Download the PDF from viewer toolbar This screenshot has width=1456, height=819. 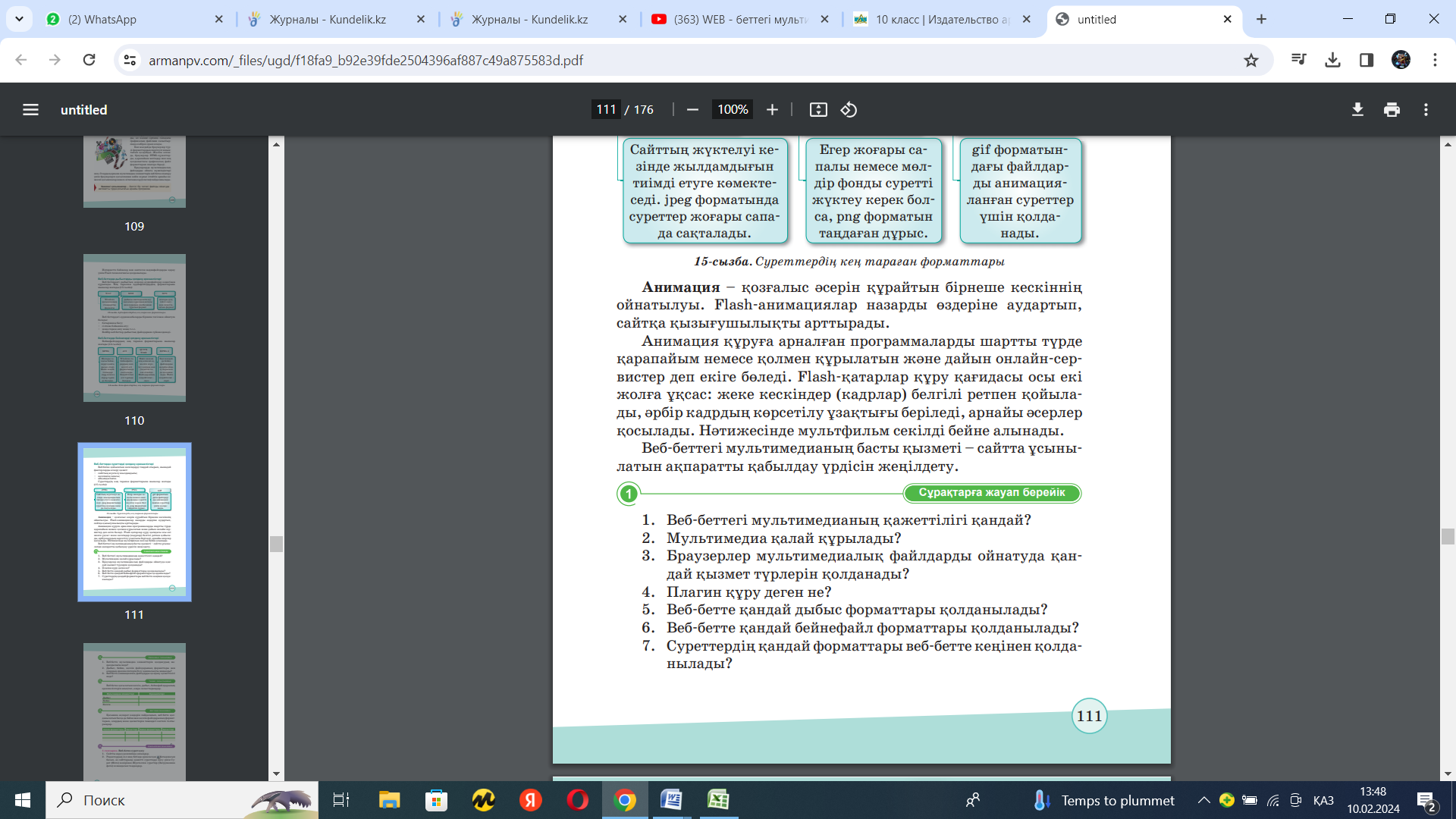(1357, 110)
